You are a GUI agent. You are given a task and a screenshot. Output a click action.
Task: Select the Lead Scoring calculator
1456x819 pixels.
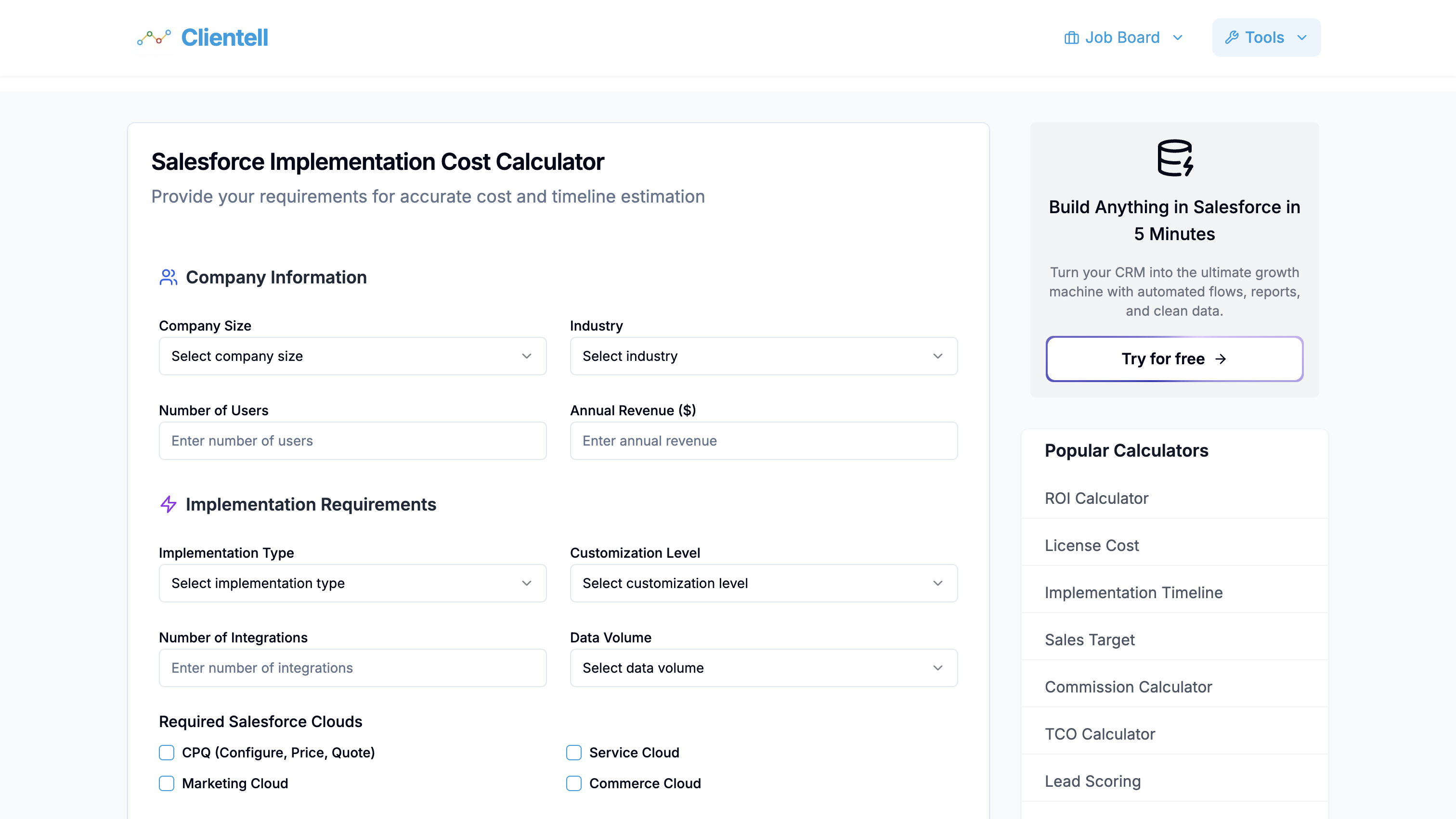click(1093, 781)
